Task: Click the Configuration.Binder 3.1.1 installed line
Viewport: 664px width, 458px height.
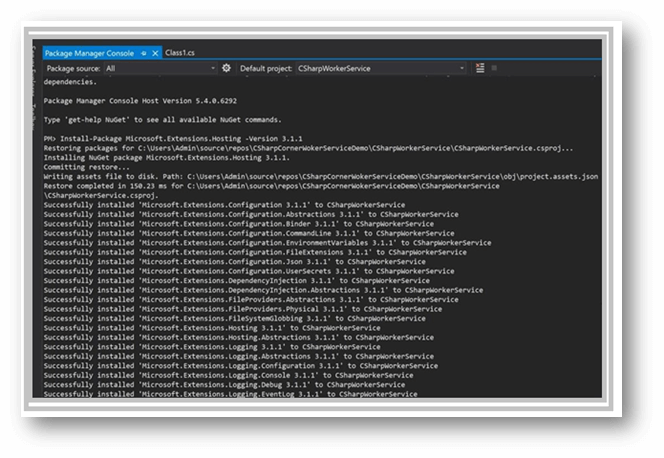Action: coord(238,224)
